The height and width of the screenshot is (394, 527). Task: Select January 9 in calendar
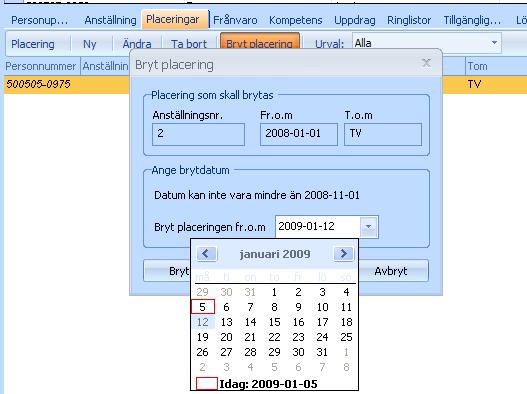[x=298, y=307]
